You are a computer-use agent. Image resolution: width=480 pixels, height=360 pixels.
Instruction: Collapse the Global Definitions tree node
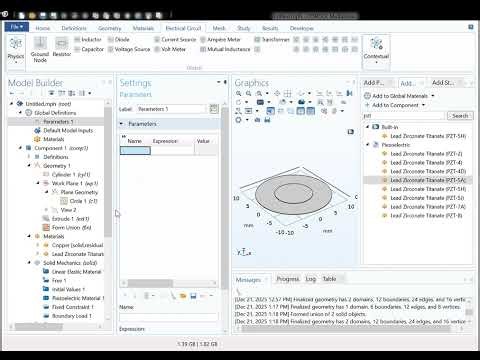tap(20, 113)
